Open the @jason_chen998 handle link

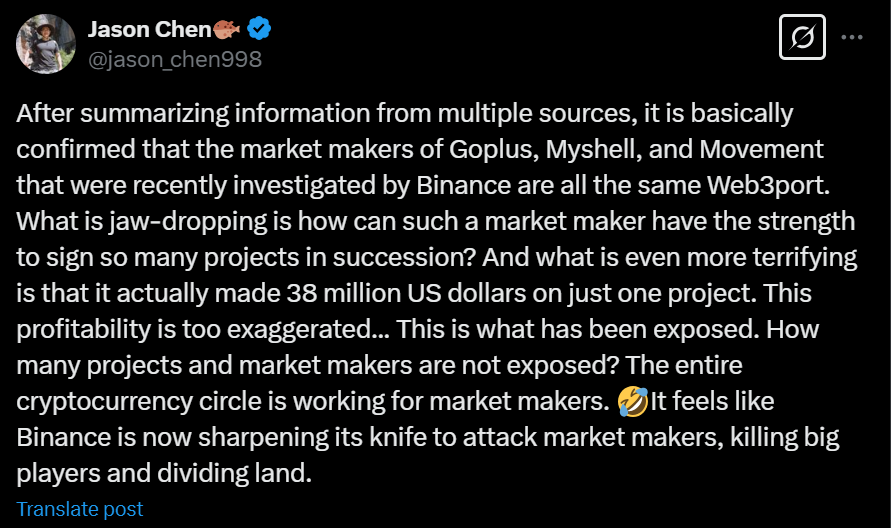pos(175,59)
